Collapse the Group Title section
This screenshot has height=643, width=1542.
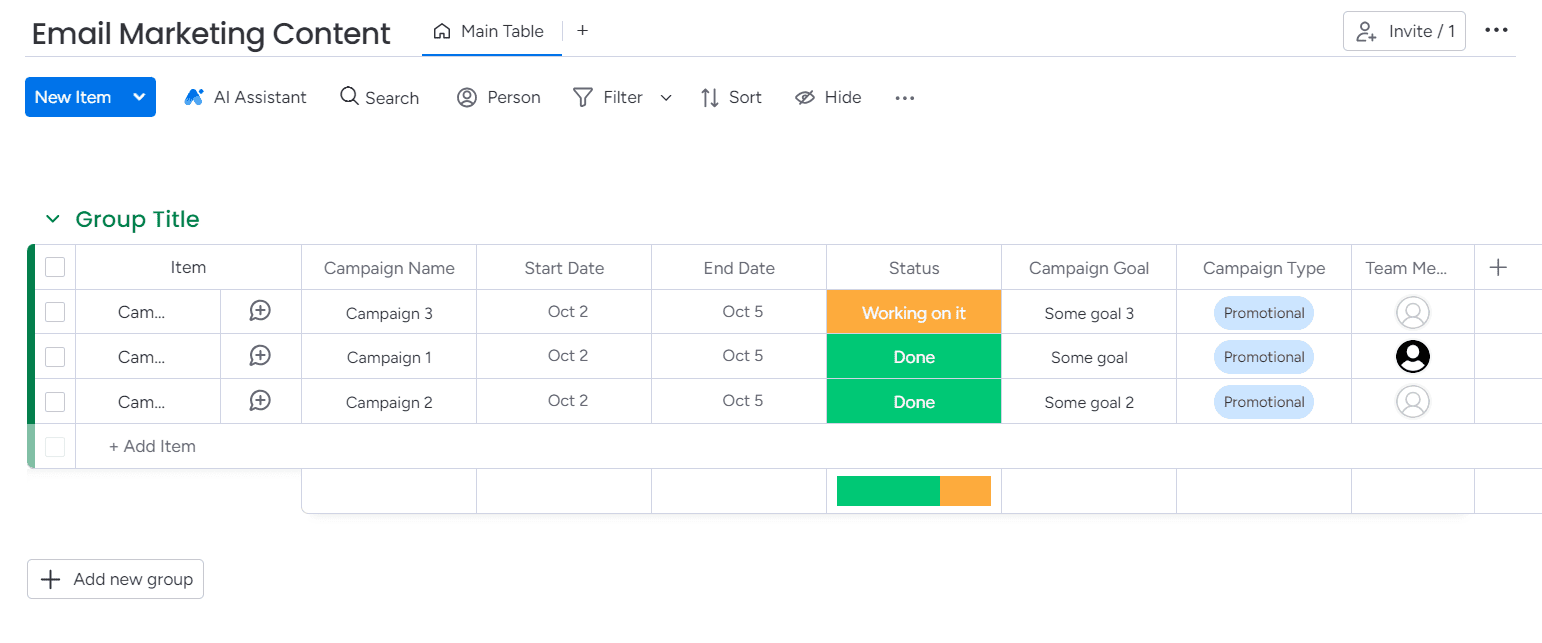pos(52,219)
